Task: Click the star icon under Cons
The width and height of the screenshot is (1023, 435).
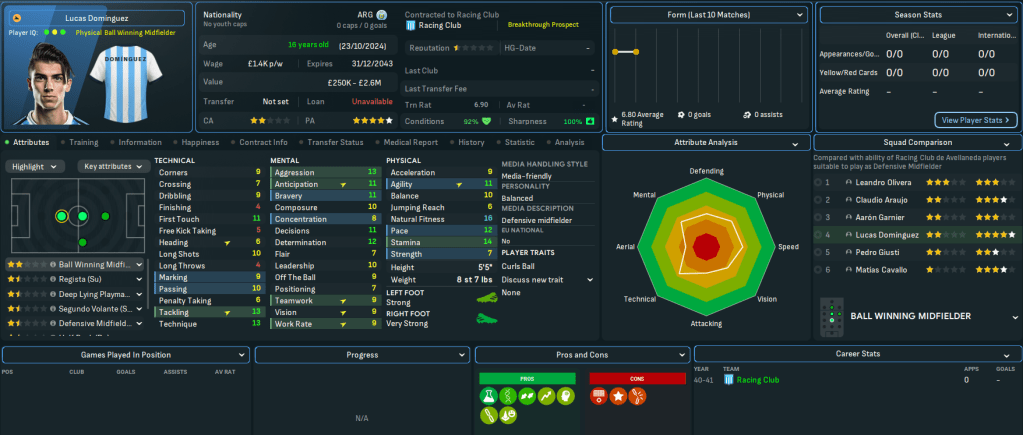Action: coord(616,398)
